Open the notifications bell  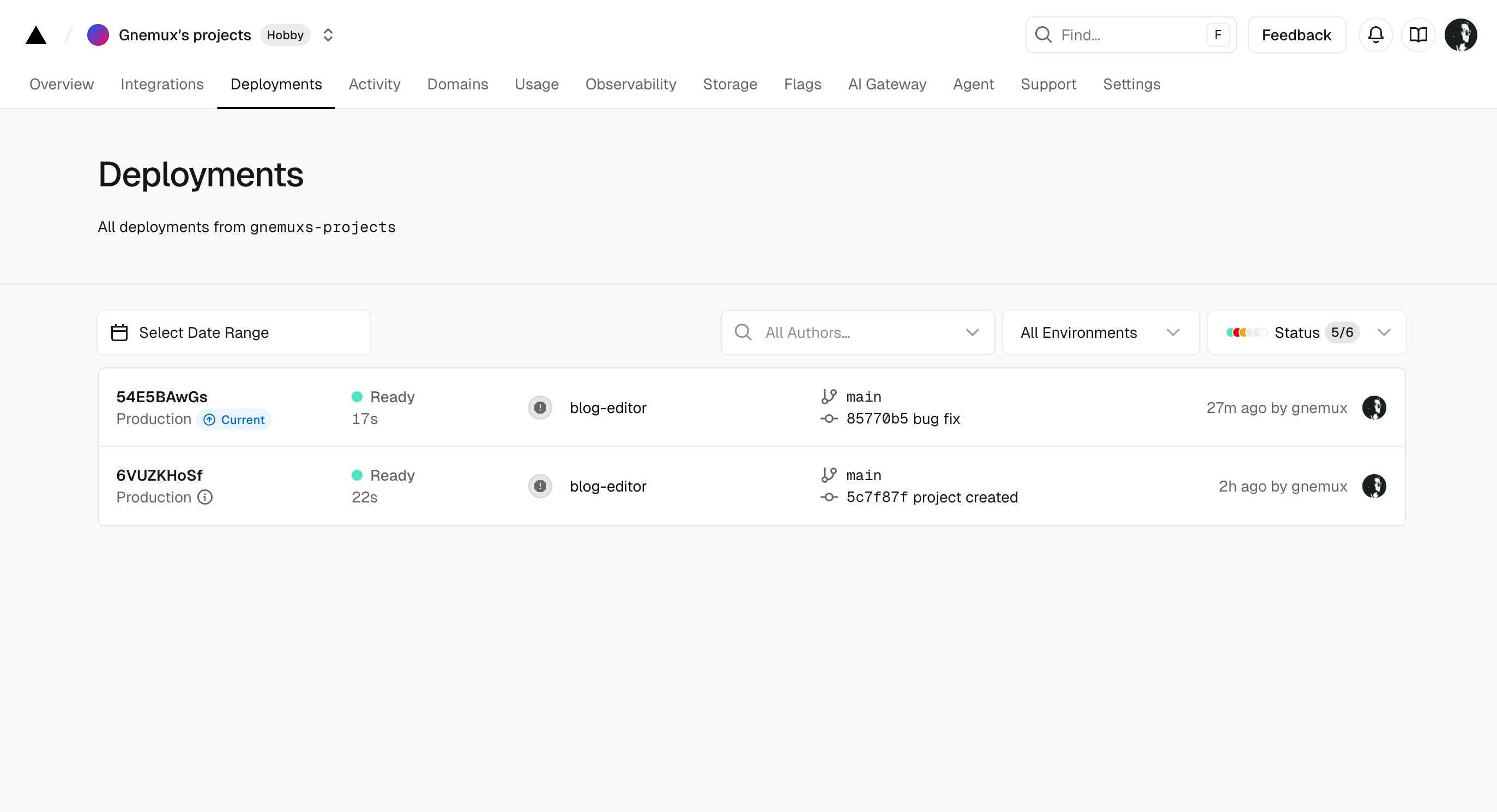point(1375,35)
